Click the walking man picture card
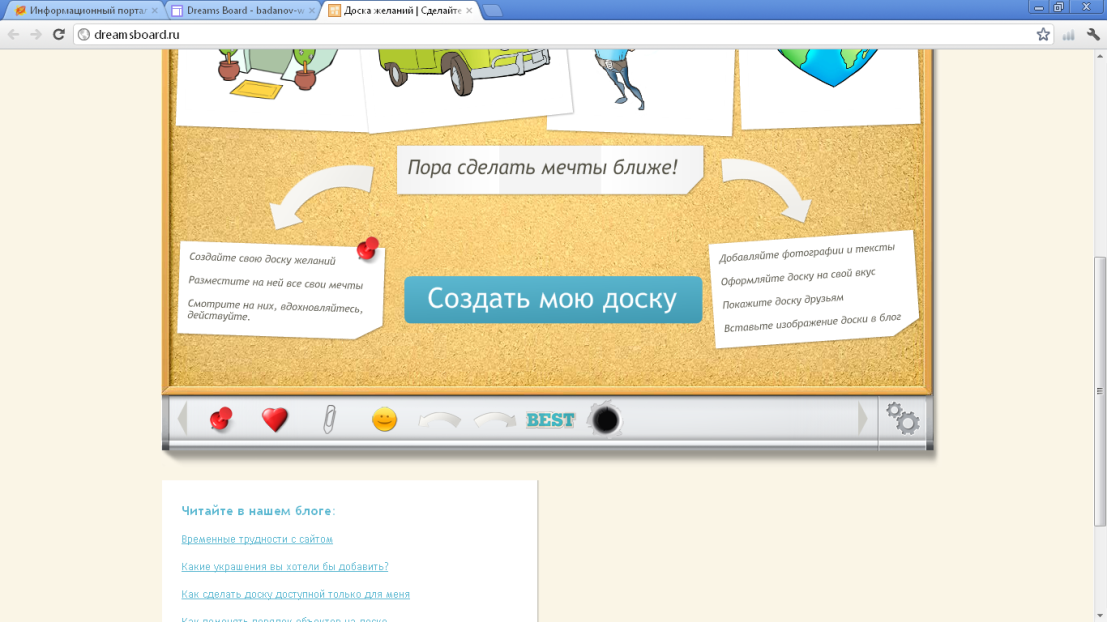Image resolution: width=1107 pixels, height=622 pixels. [x=641, y=91]
